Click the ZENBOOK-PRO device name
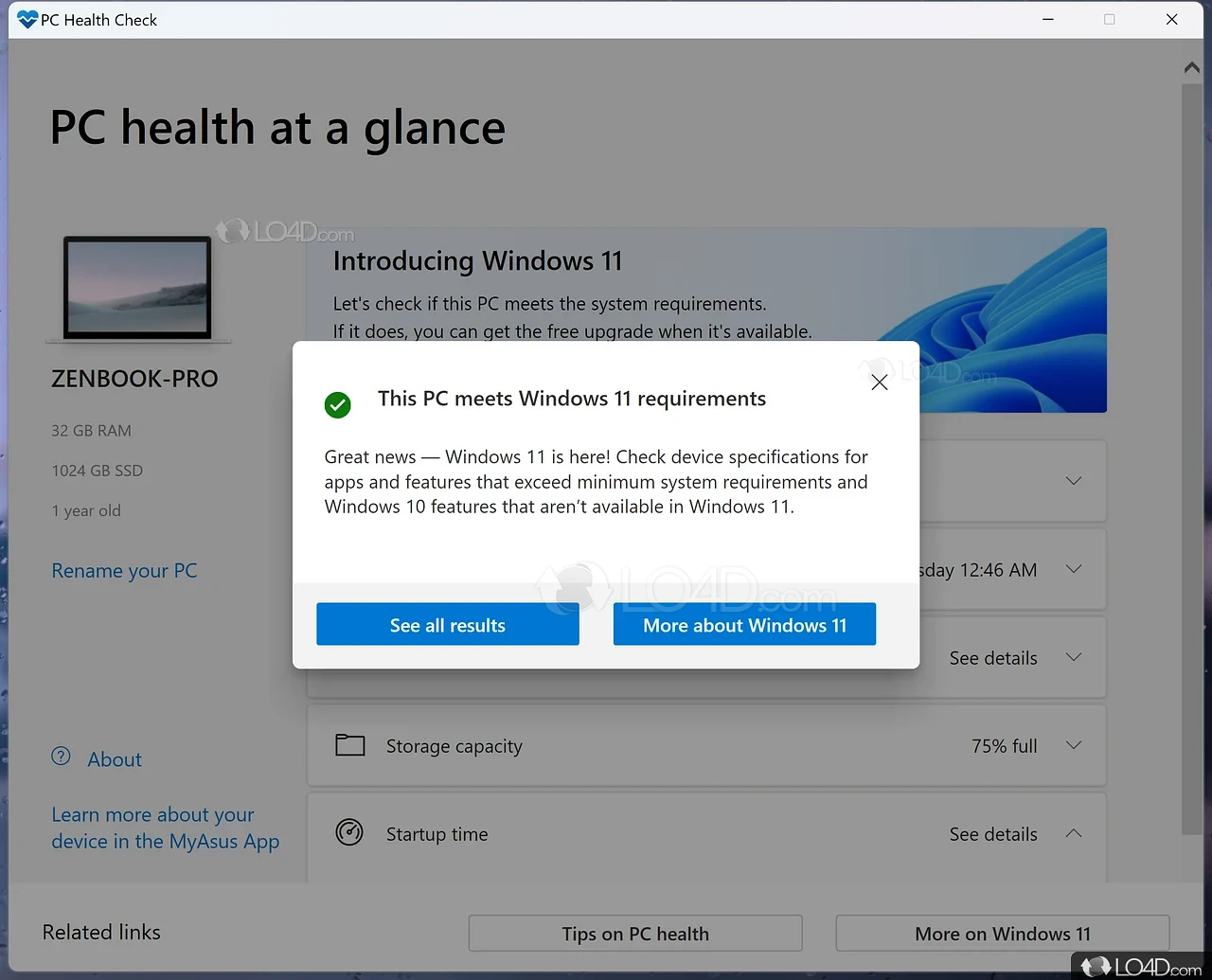Screen dimensions: 1212x980 [x=134, y=379]
